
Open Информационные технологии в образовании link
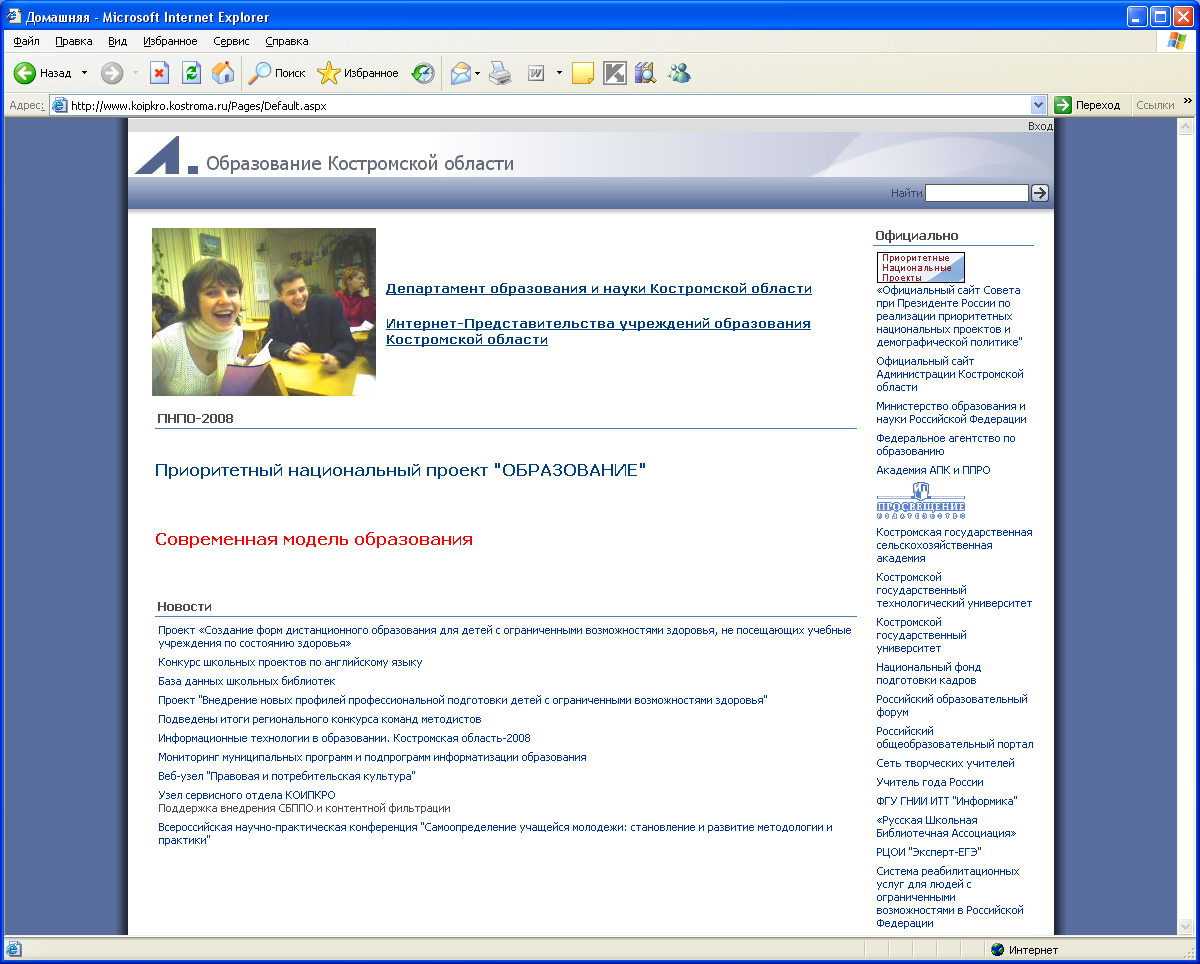click(x=344, y=738)
